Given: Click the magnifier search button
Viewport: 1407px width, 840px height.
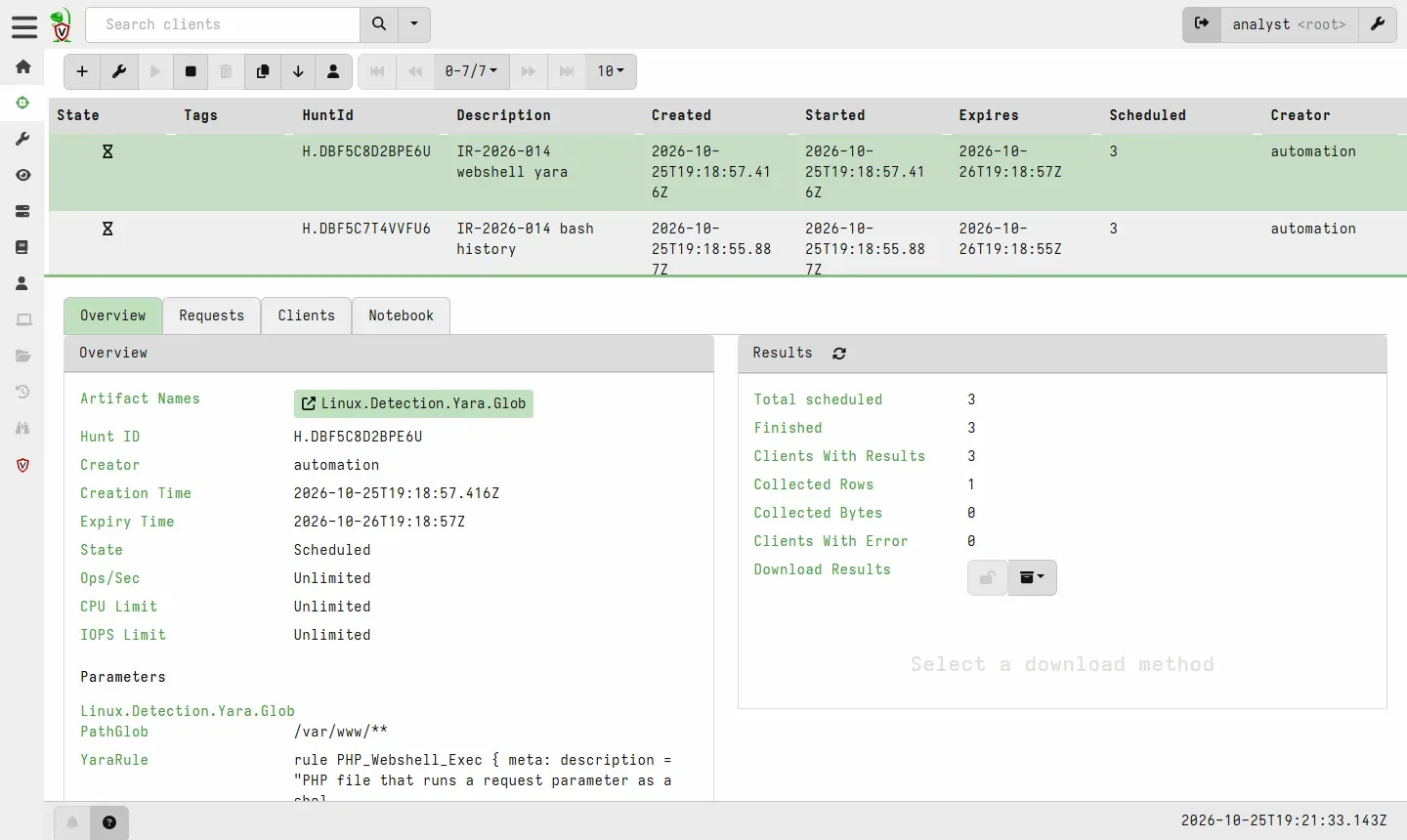Looking at the screenshot, I should click(379, 24).
